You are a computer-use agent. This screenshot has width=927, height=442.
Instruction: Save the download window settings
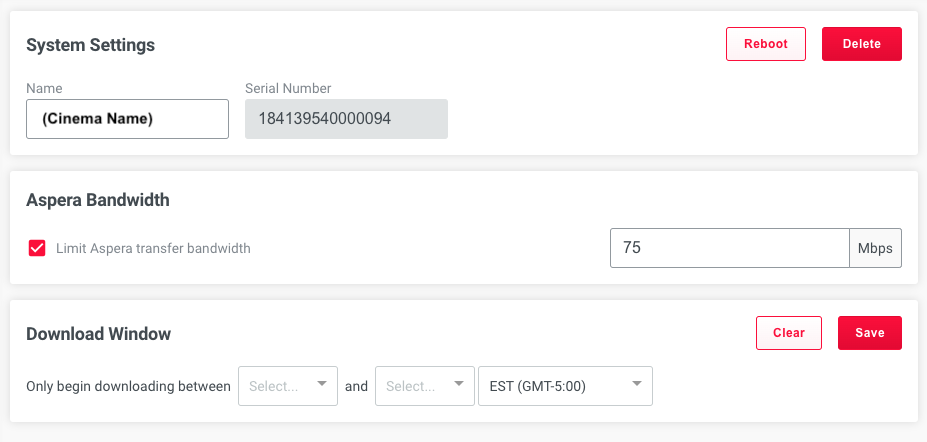coord(870,333)
